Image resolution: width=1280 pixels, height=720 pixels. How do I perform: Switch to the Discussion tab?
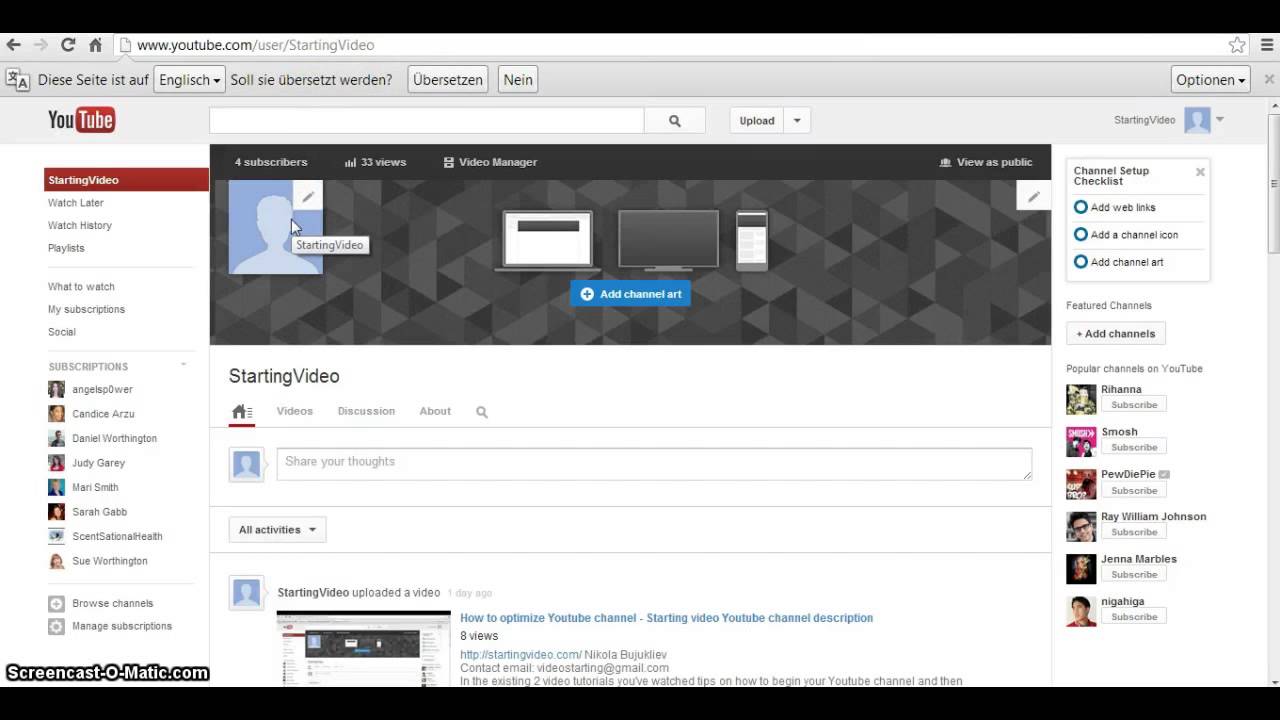click(366, 410)
